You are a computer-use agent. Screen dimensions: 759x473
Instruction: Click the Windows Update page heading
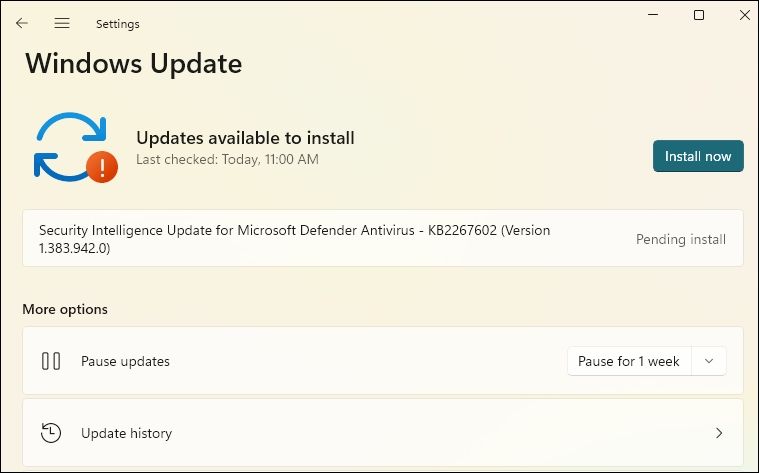134,63
